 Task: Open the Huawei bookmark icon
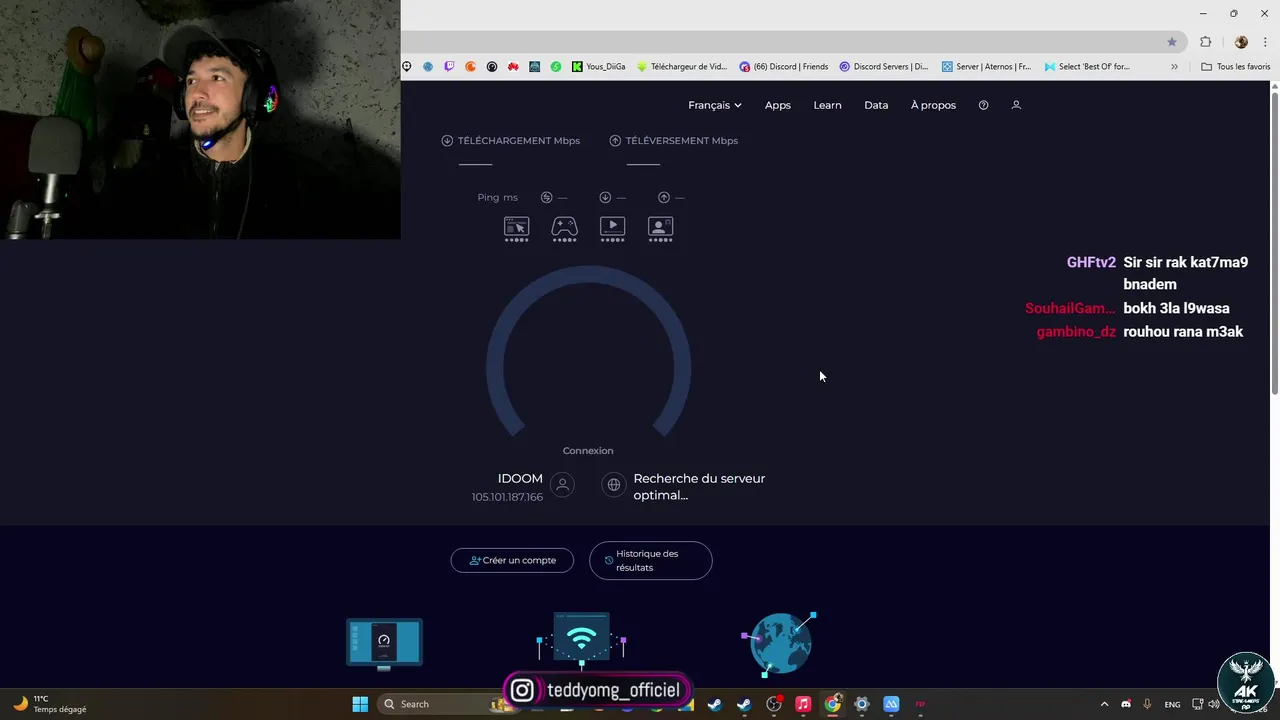coord(513,67)
